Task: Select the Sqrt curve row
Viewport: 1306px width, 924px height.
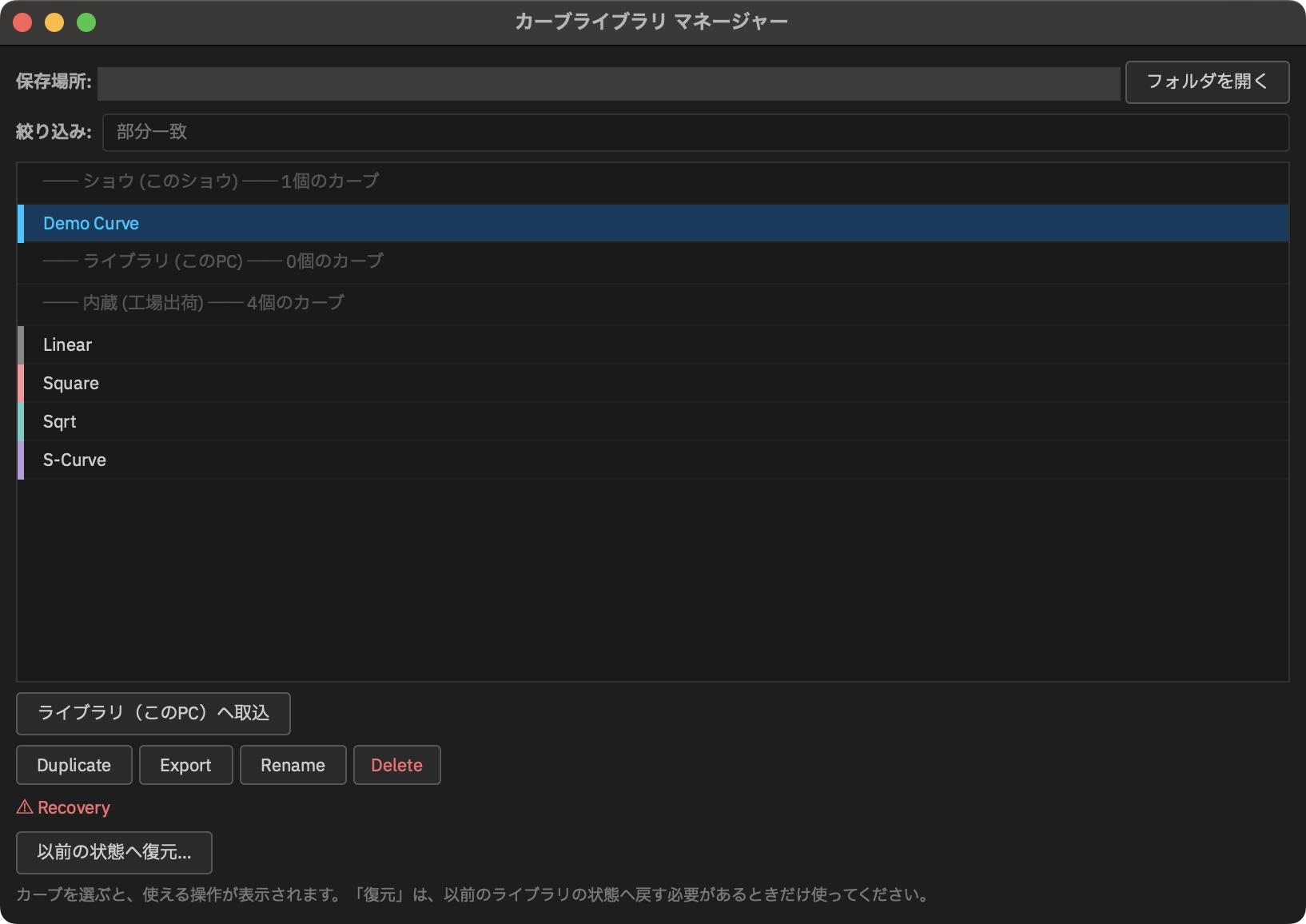Action: tap(653, 422)
